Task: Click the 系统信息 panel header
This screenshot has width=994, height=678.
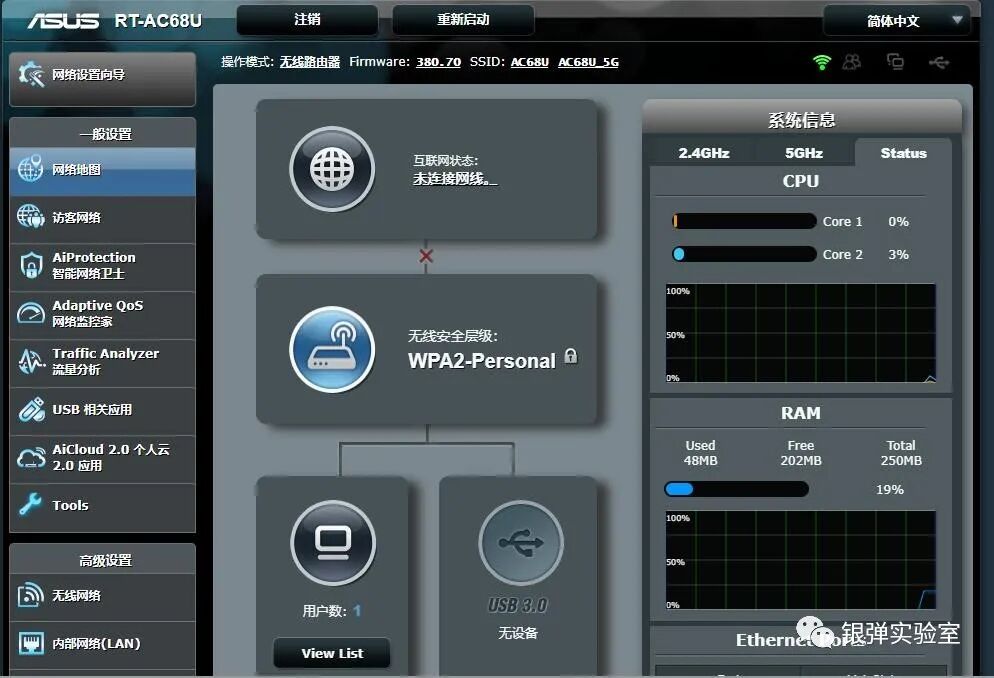Action: pos(802,119)
